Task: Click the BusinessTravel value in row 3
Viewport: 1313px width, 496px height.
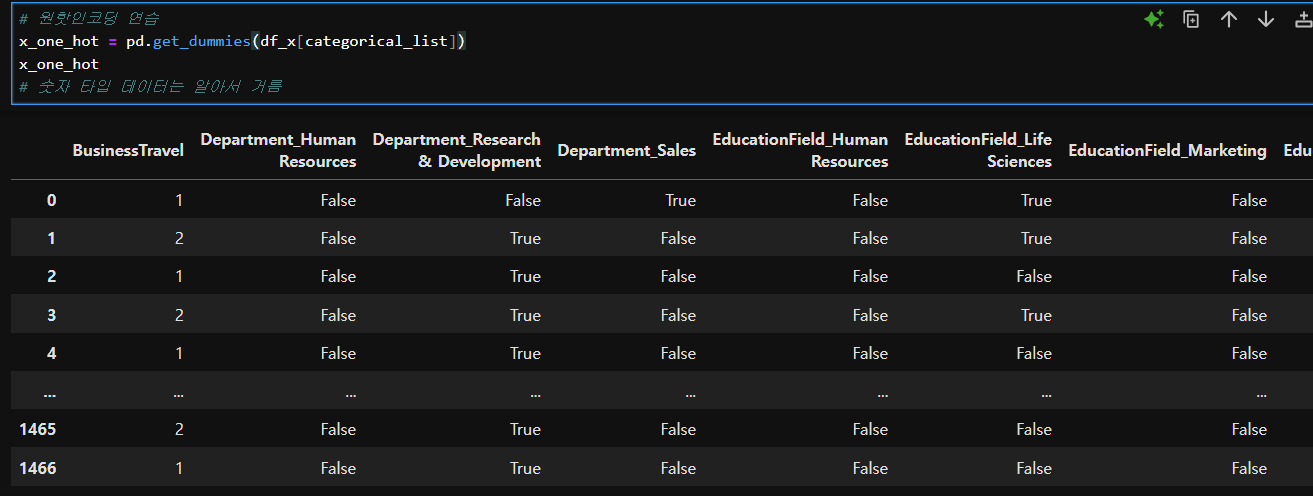Action: [x=179, y=315]
